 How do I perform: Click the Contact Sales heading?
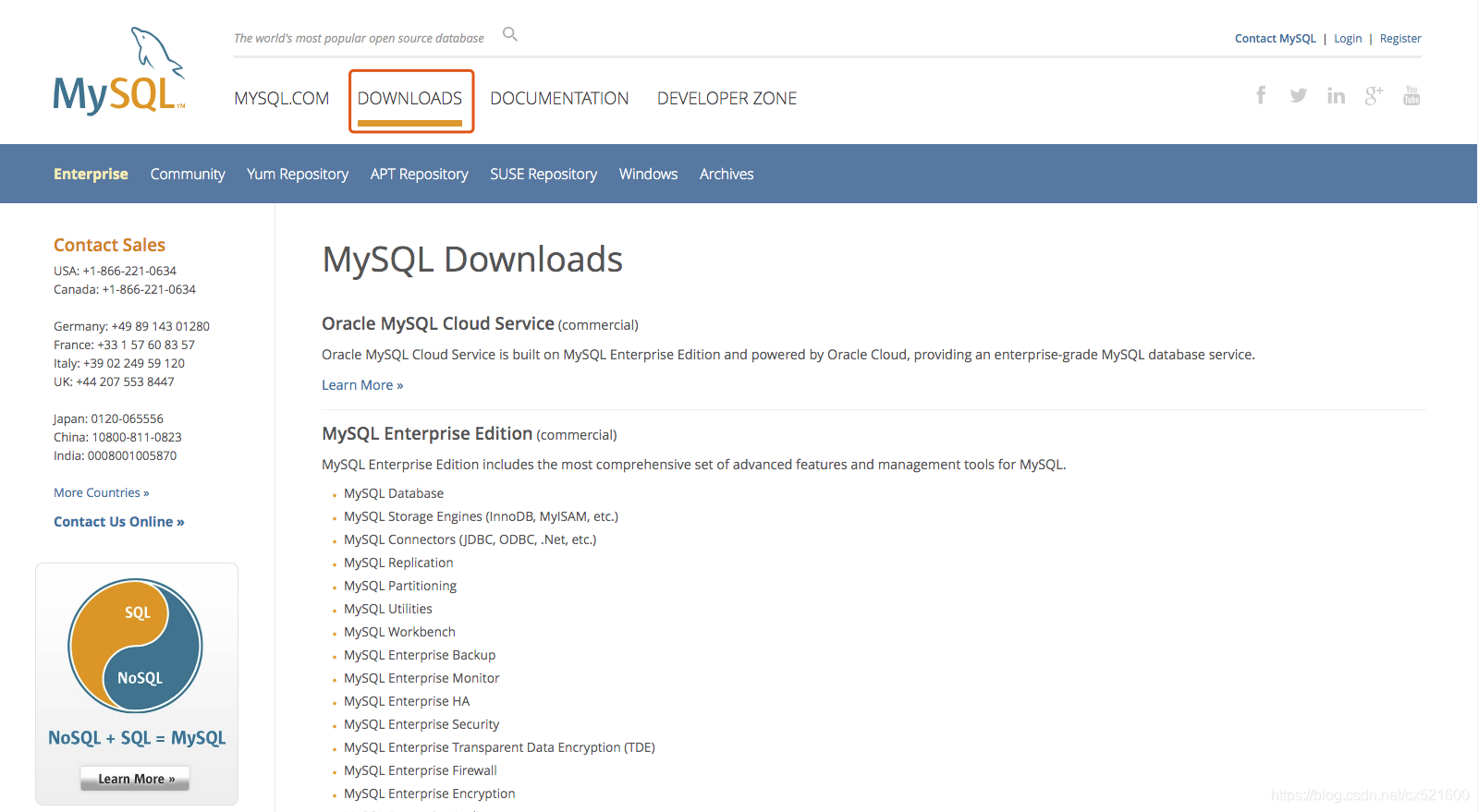point(109,245)
